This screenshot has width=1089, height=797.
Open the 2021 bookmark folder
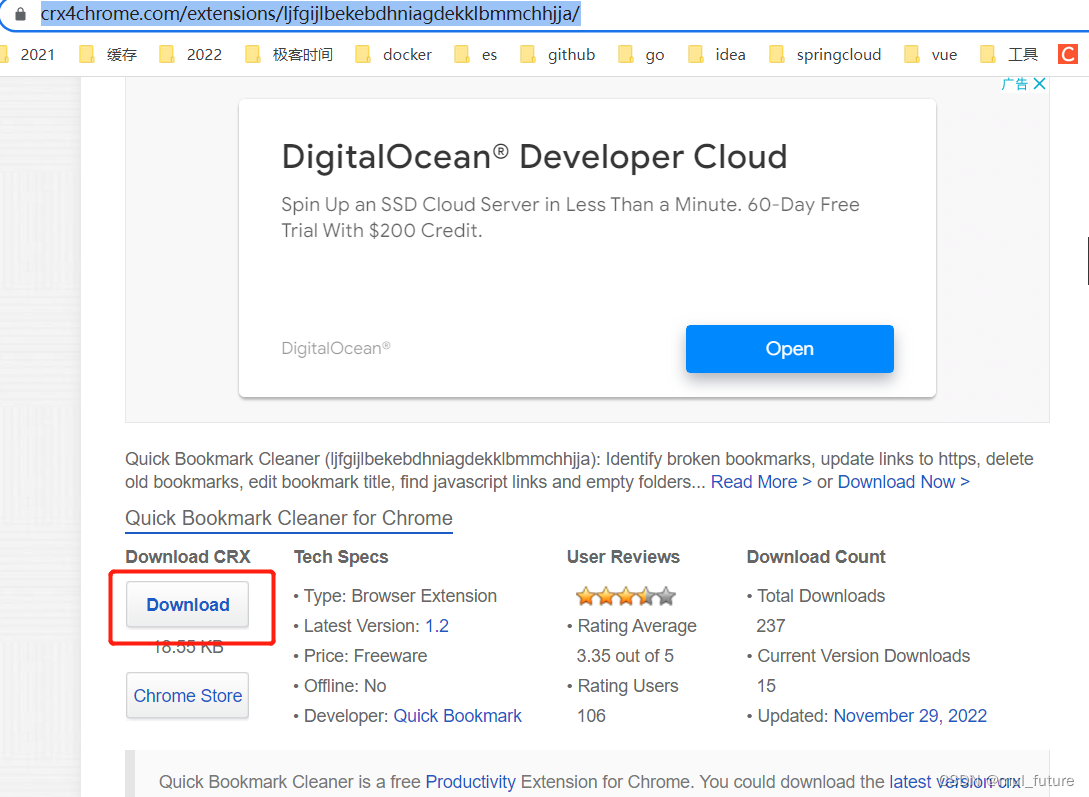click(28, 54)
